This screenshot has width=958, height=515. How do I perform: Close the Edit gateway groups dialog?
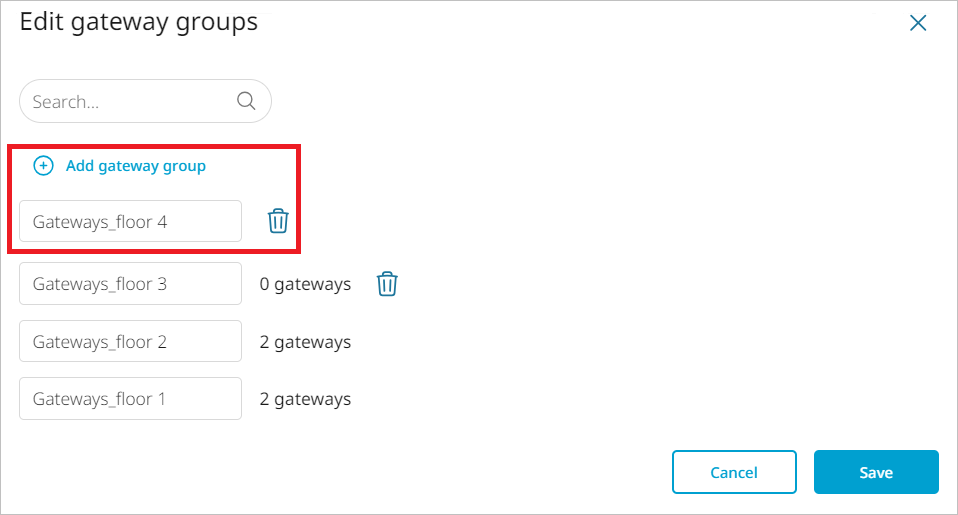[x=918, y=23]
